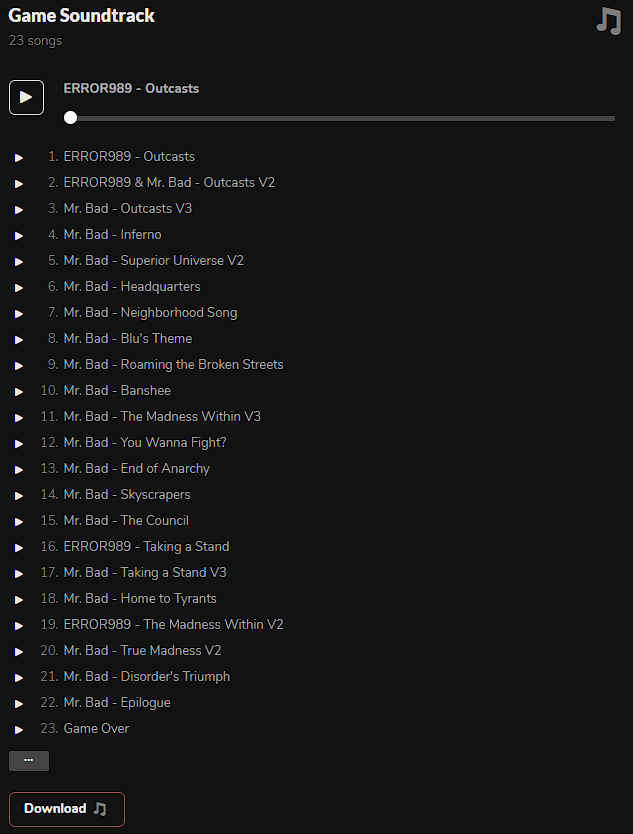
Task: Select Mr. Bad - Headquarters title
Action: pyautogui.click(x=132, y=286)
